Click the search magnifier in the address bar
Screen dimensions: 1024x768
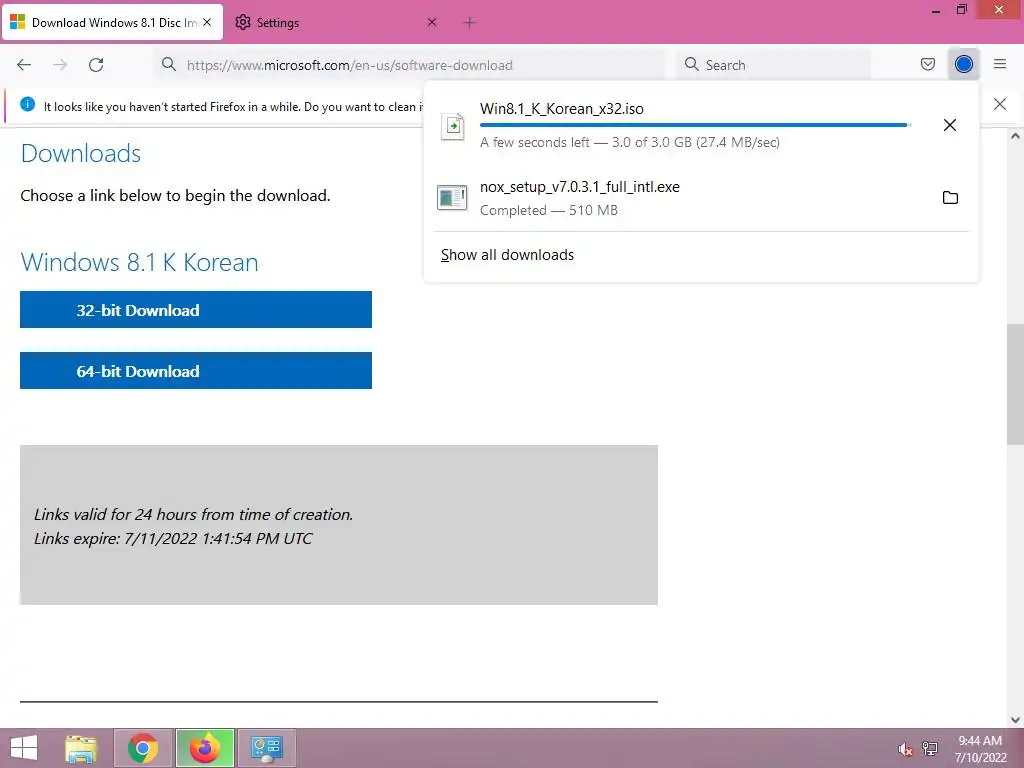tap(168, 65)
